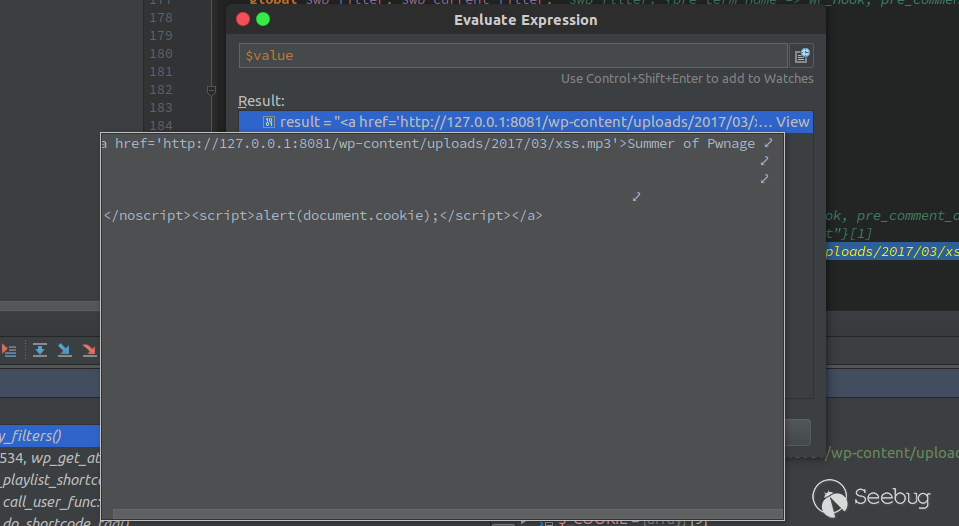959x526 pixels.
Task: Click the Step Into debugger icon
Action: point(64,350)
